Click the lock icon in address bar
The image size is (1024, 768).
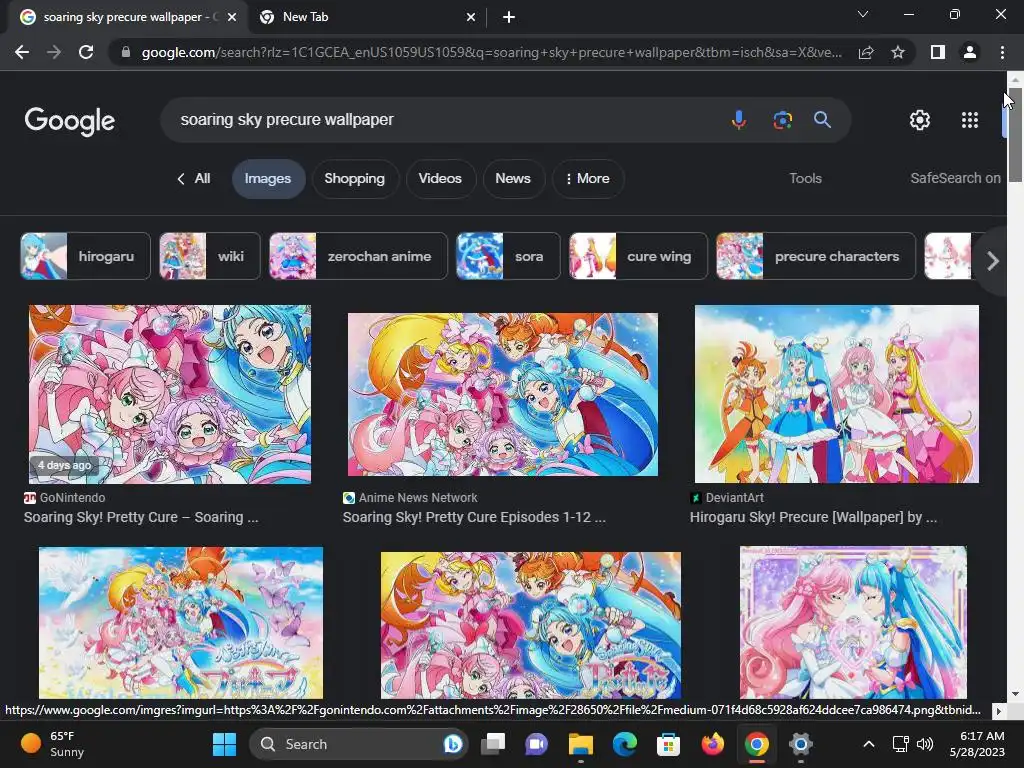click(125, 52)
